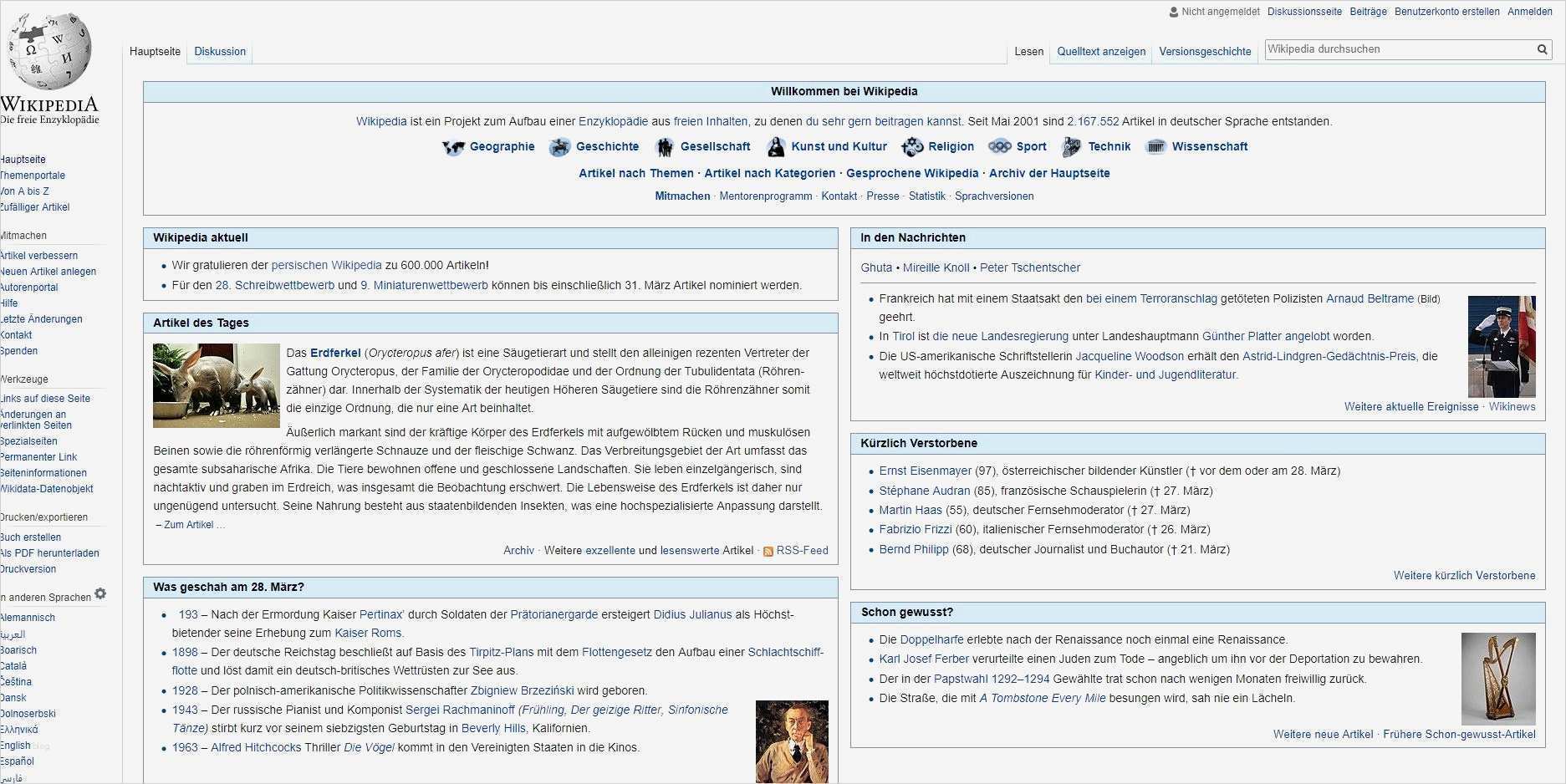1566x784 pixels.
Task: Switch to the Diskussion tab
Action: click(x=219, y=51)
